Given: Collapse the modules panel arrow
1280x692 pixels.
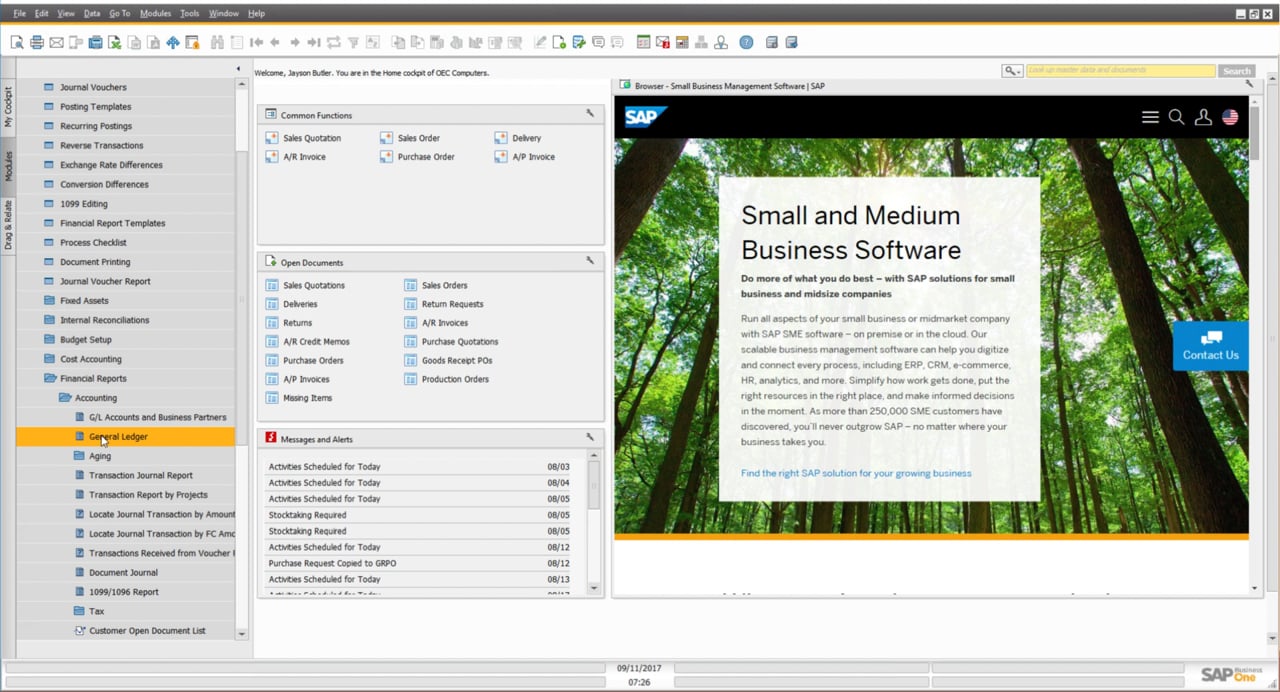Looking at the screenshot, I should 238,69.
